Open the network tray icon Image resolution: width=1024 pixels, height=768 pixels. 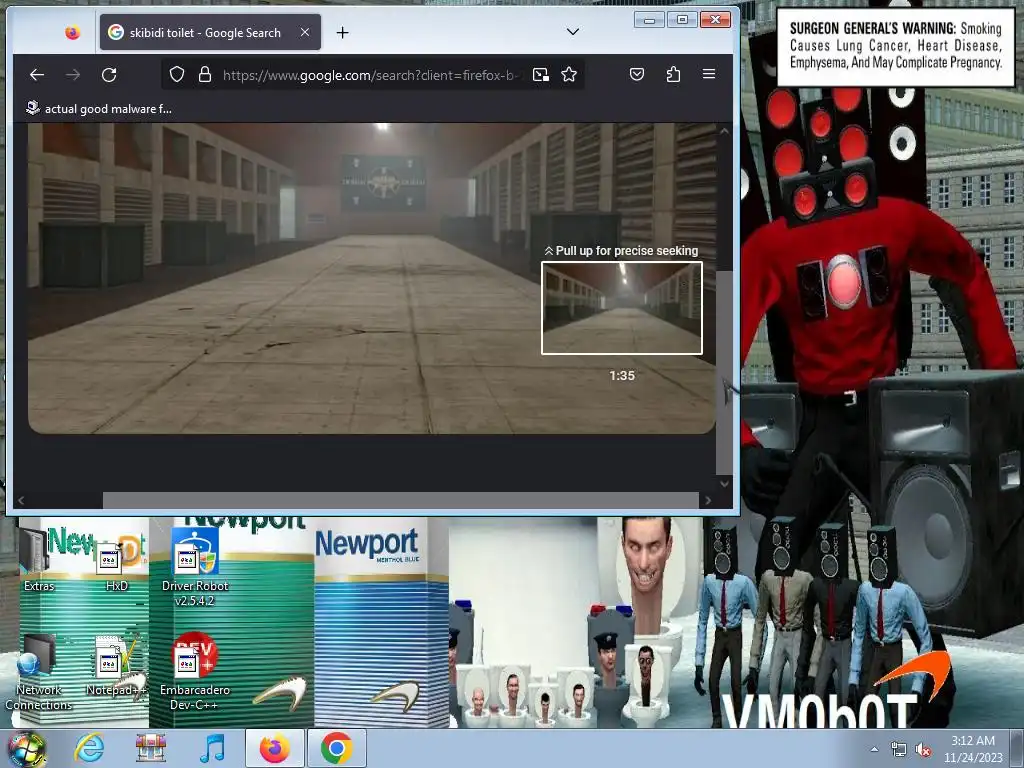coord(899,750)
